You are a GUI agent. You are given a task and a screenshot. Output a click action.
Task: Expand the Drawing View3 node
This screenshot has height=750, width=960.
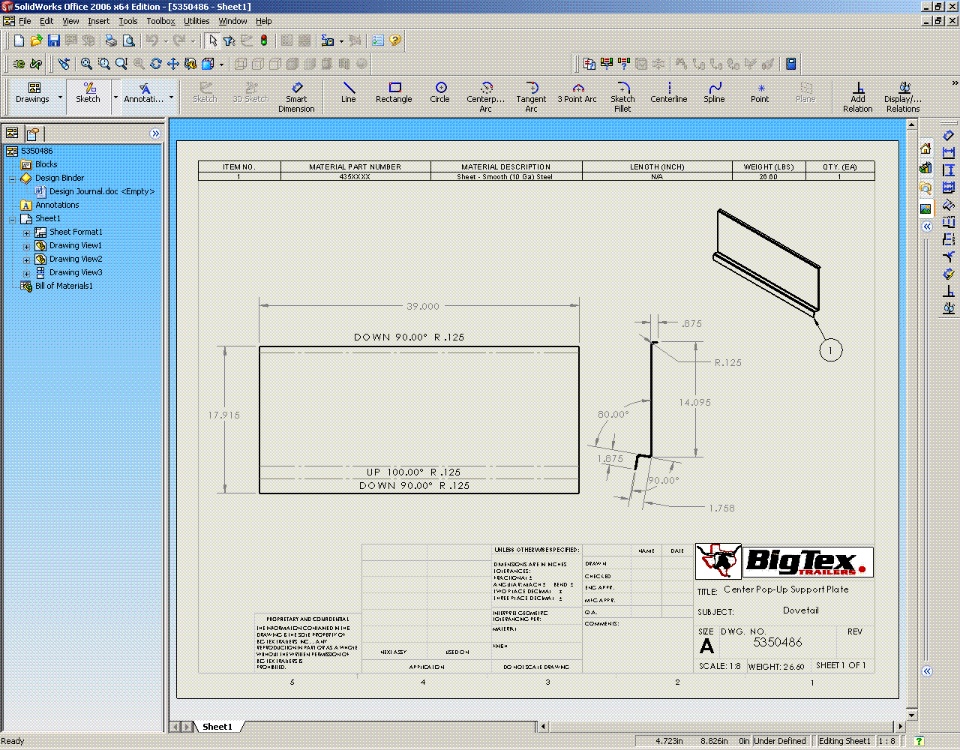click(x=26, y=274)
